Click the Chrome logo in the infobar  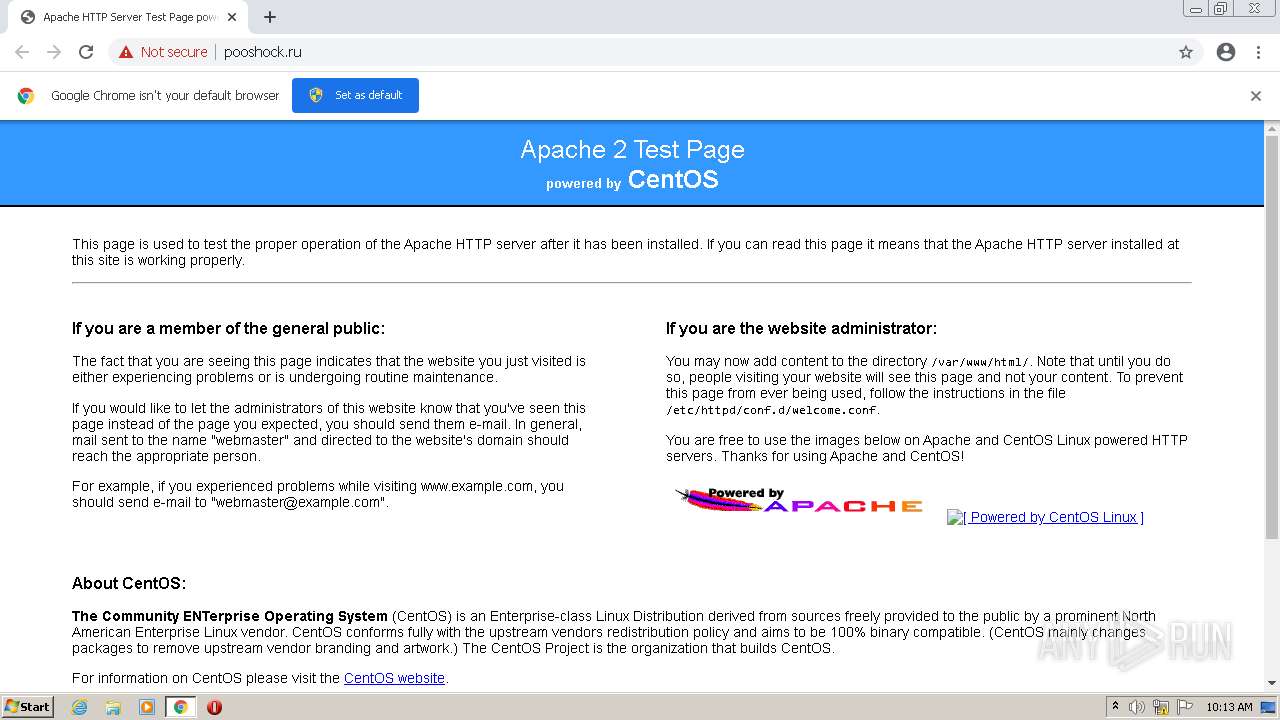(x=26, y=96)
